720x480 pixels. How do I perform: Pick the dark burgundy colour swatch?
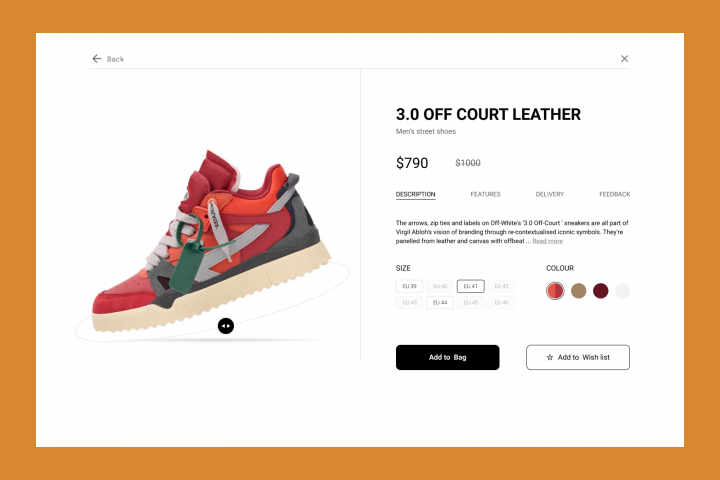pyautogui.click(x=600, y=291)
